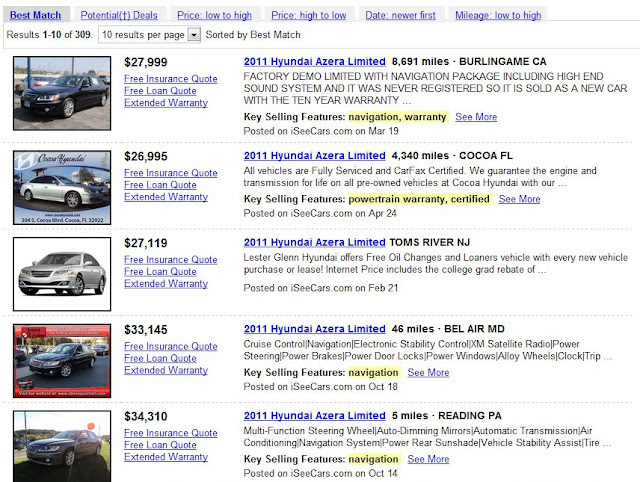The image size is (640, 482).
Task: Get Free Insurance Quote for $27,119 car
Action: point(171,260)
